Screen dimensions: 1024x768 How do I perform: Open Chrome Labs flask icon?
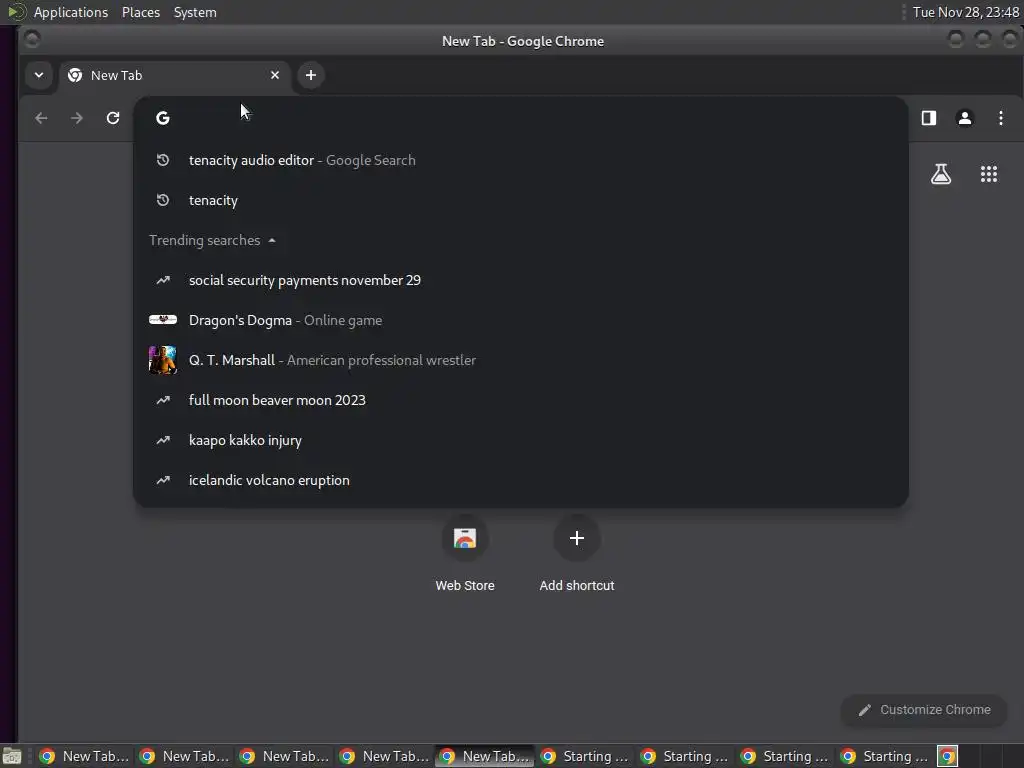(x=941, y=174)
